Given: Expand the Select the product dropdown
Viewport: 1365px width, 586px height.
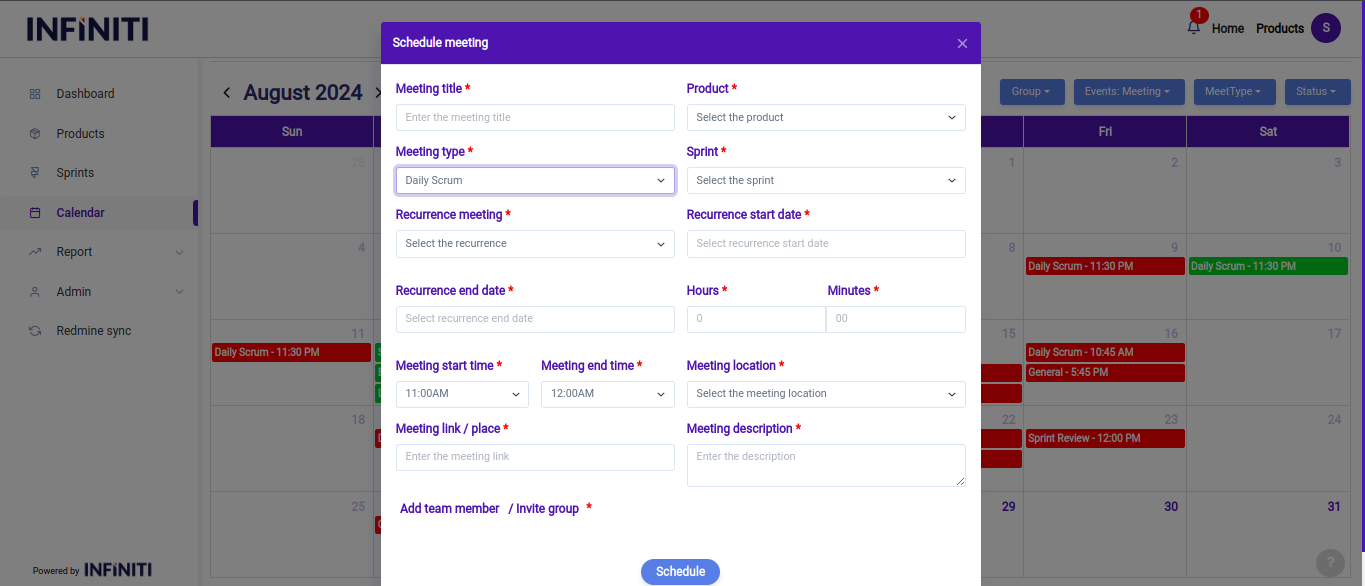Looking at the screenshot, I should tap(825, 118).
